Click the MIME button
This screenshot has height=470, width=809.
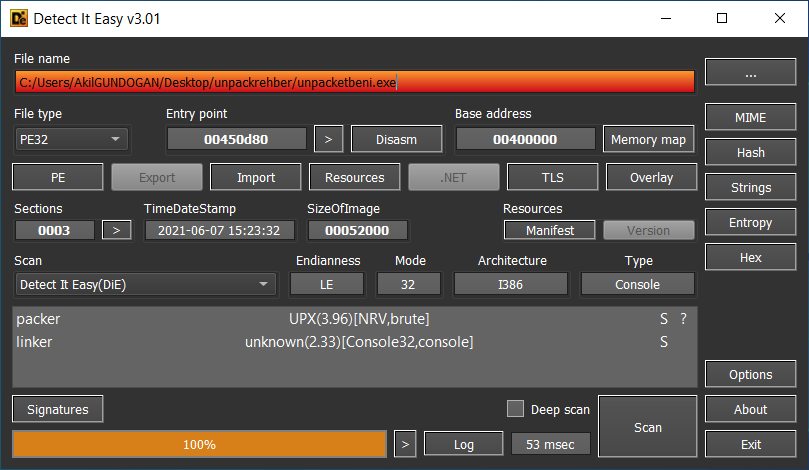(750, 117)
